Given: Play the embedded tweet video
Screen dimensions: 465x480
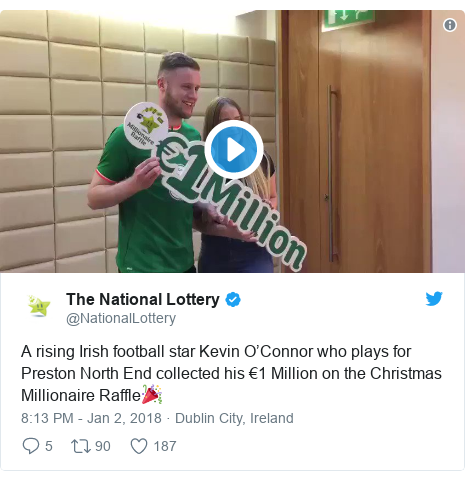Looking at the screenshot, I should click(234, 149).
